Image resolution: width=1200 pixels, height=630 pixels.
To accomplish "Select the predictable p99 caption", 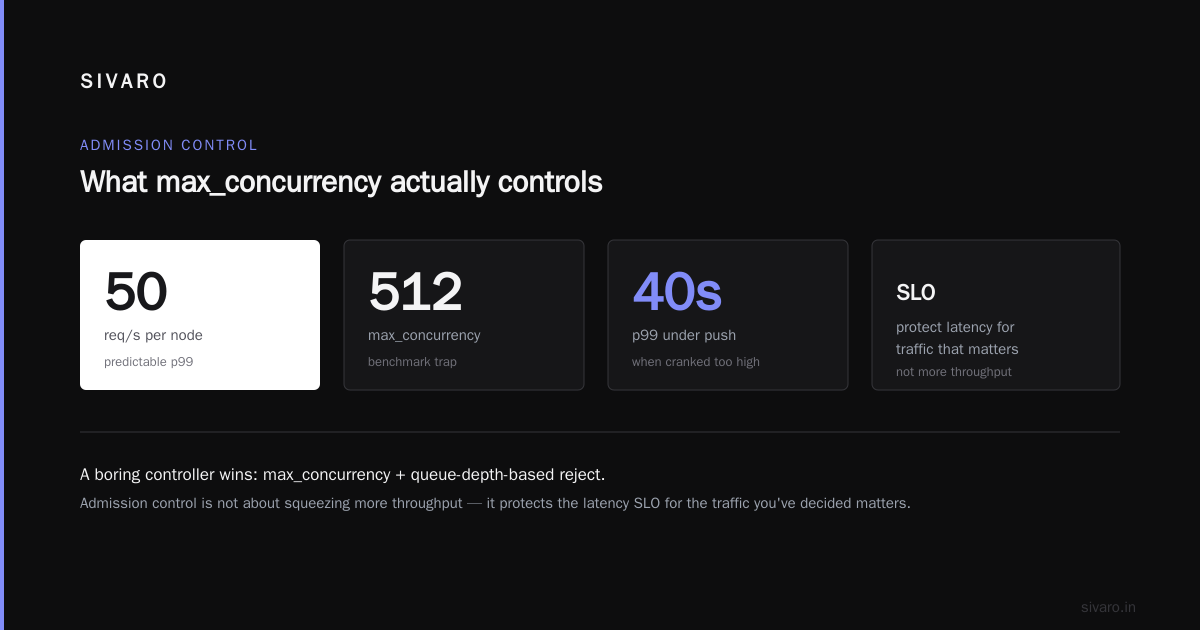I will point(148,362).
